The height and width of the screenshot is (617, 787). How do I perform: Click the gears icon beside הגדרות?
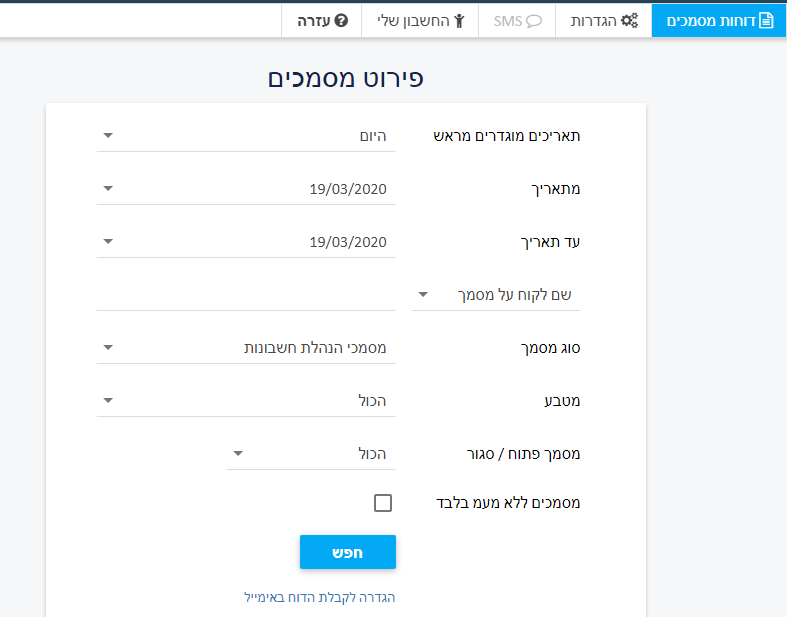[629, 21]
